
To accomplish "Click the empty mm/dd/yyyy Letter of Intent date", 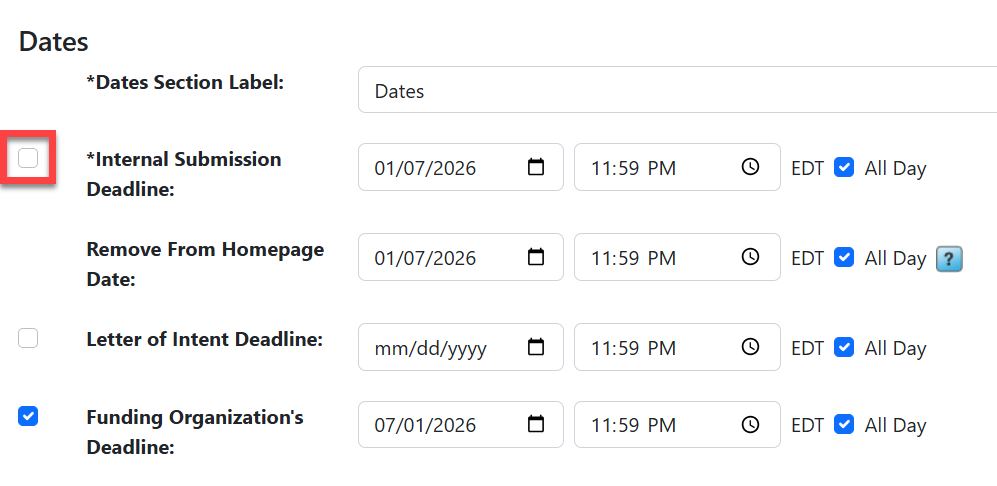I will click(x=430, y=349).
